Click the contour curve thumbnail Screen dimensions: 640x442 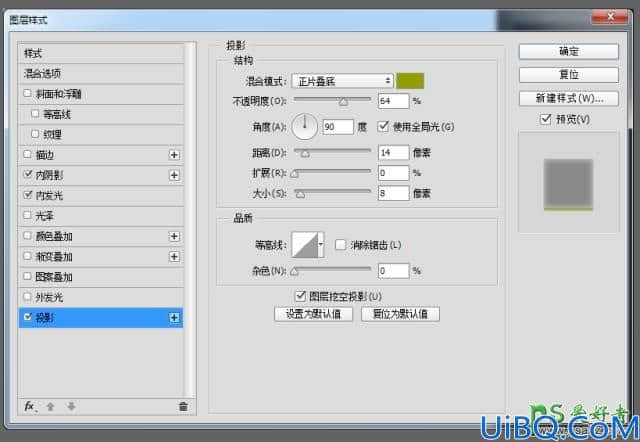click(x=304, y=245)
